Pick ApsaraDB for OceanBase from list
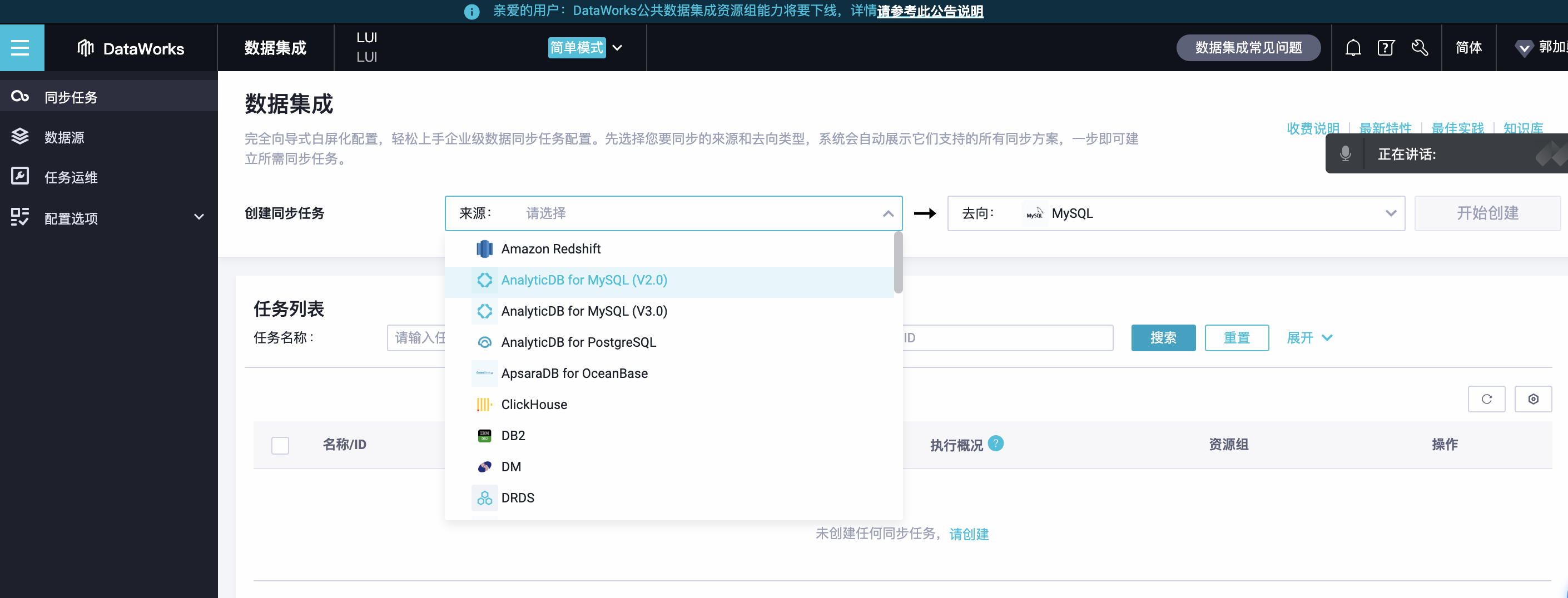 tap(669, 373)
